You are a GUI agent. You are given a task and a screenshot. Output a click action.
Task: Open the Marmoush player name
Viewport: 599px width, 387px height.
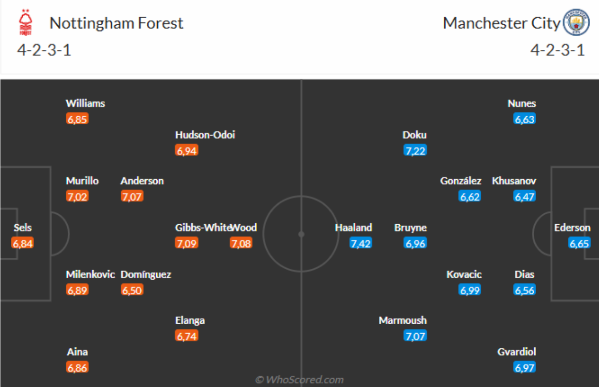tap(403, 320)
